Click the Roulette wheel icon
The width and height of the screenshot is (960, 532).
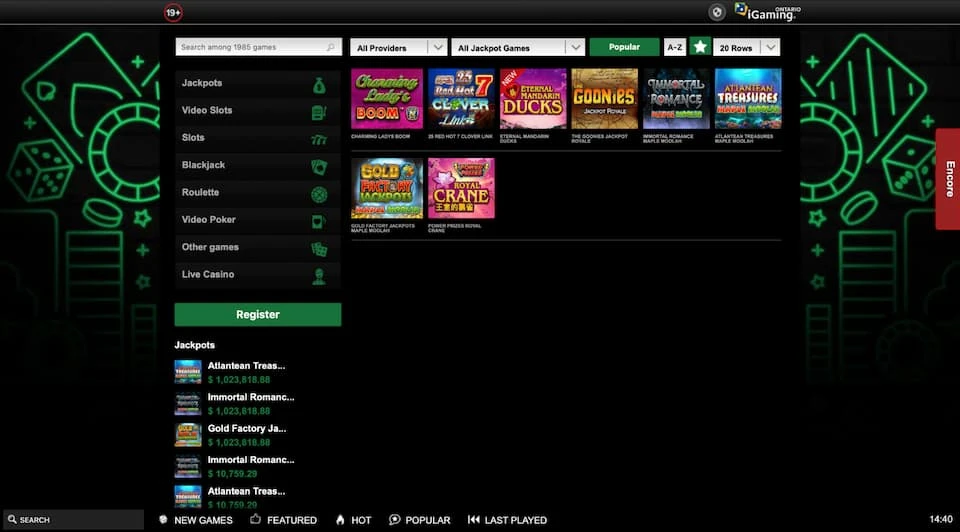click(319, 195)
